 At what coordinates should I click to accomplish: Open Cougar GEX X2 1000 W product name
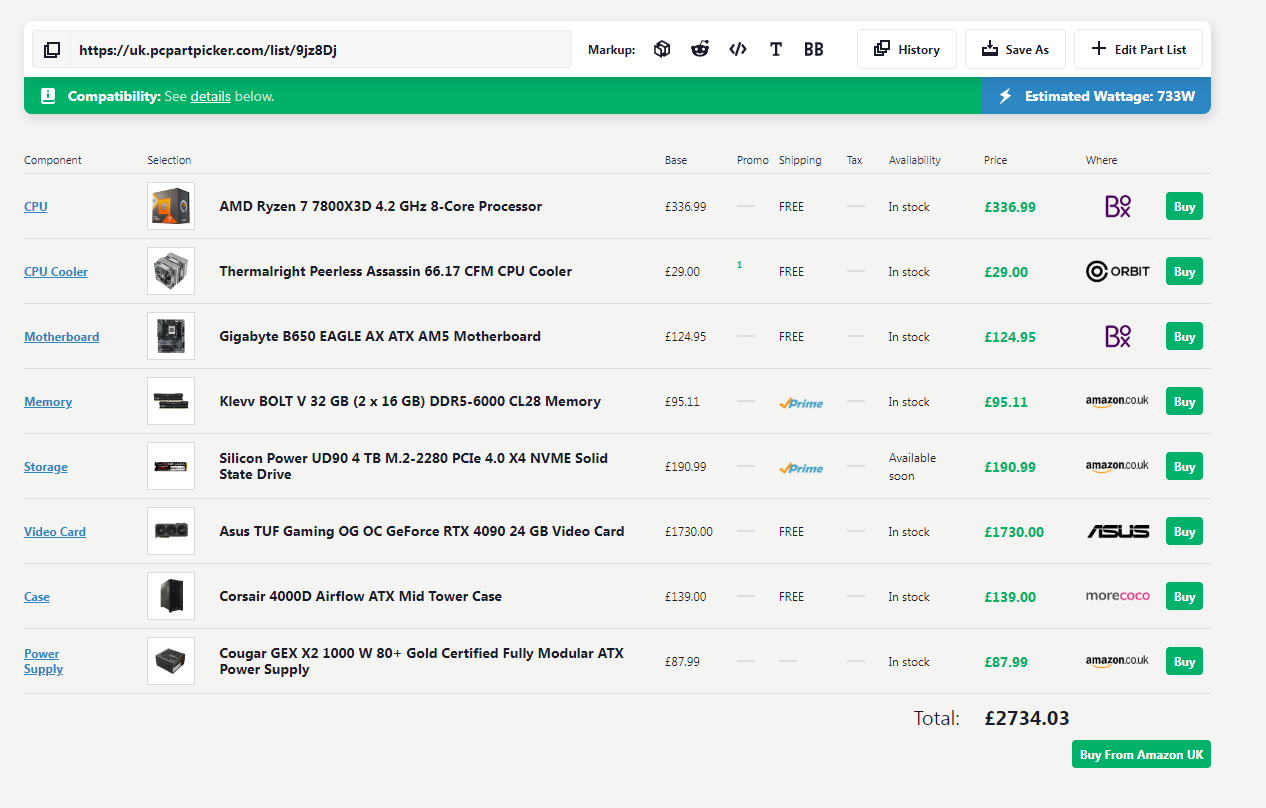[422, 661]
